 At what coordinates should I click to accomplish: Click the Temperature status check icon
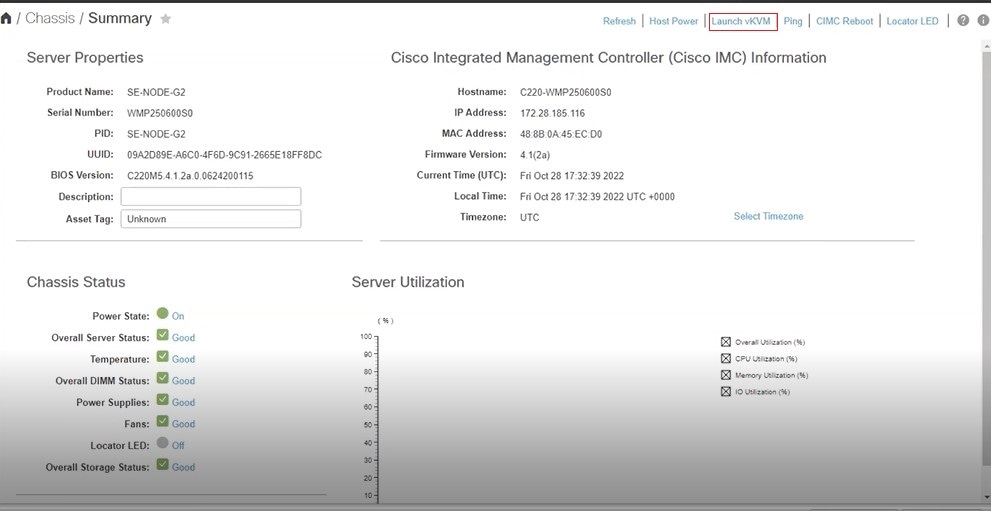click(162, 356)
